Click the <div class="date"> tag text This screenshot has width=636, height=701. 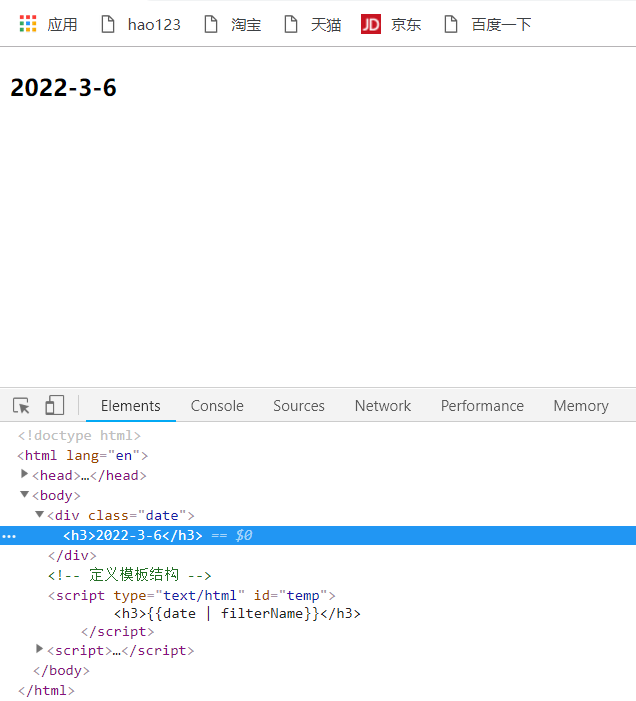tap(121, 515)
